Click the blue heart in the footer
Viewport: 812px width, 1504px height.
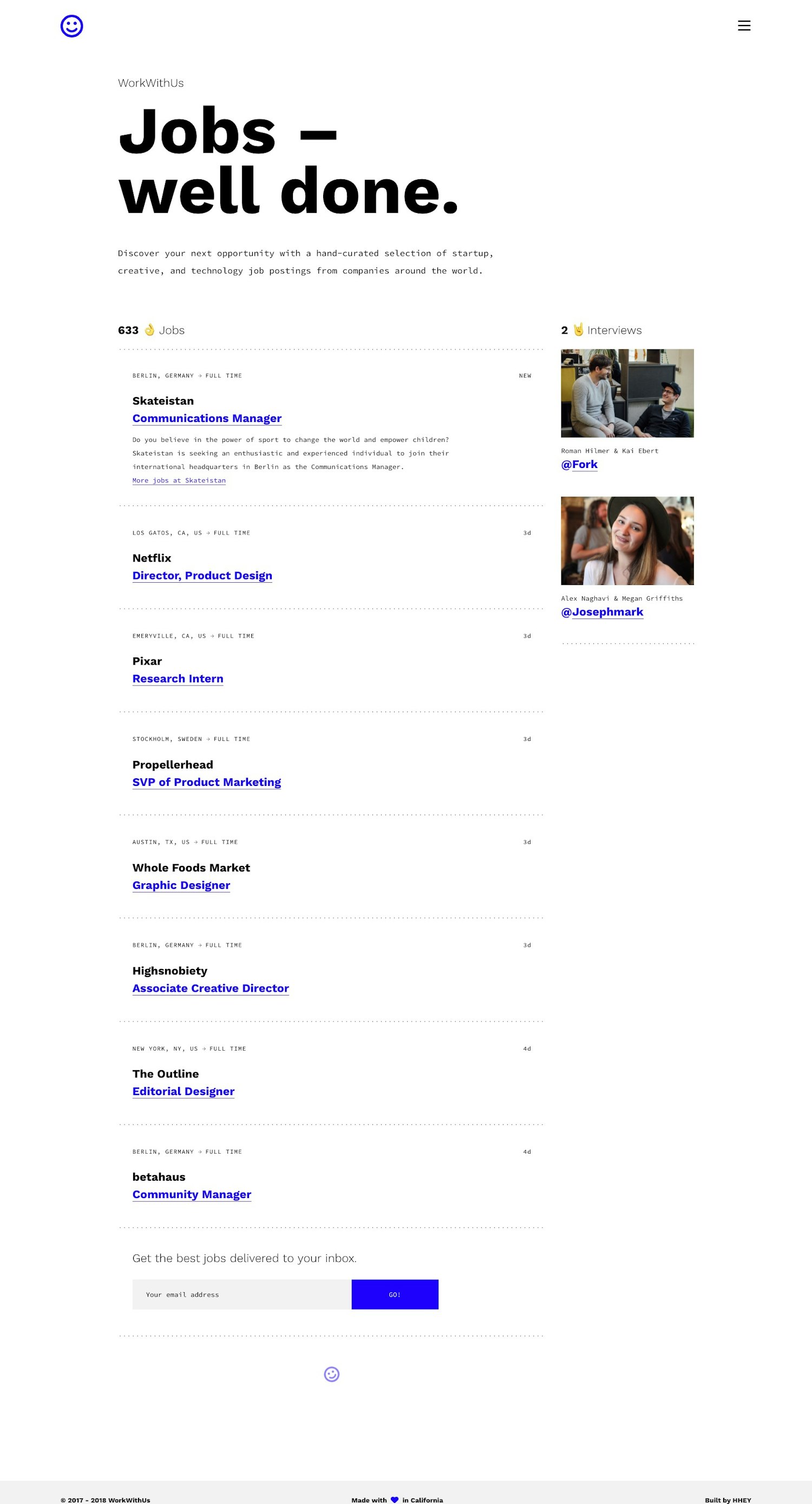point(395,1500)
